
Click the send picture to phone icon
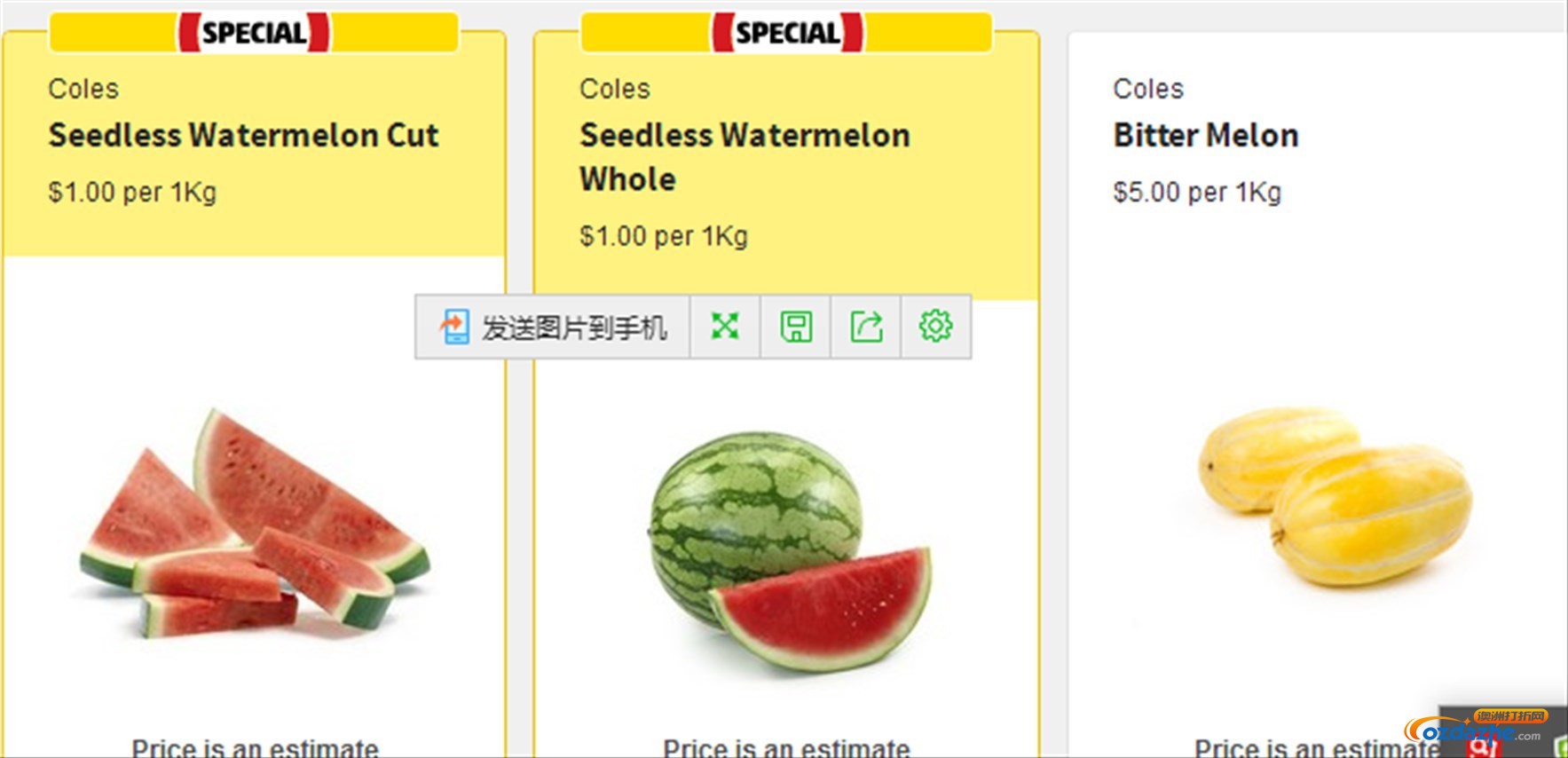(454, 327)
